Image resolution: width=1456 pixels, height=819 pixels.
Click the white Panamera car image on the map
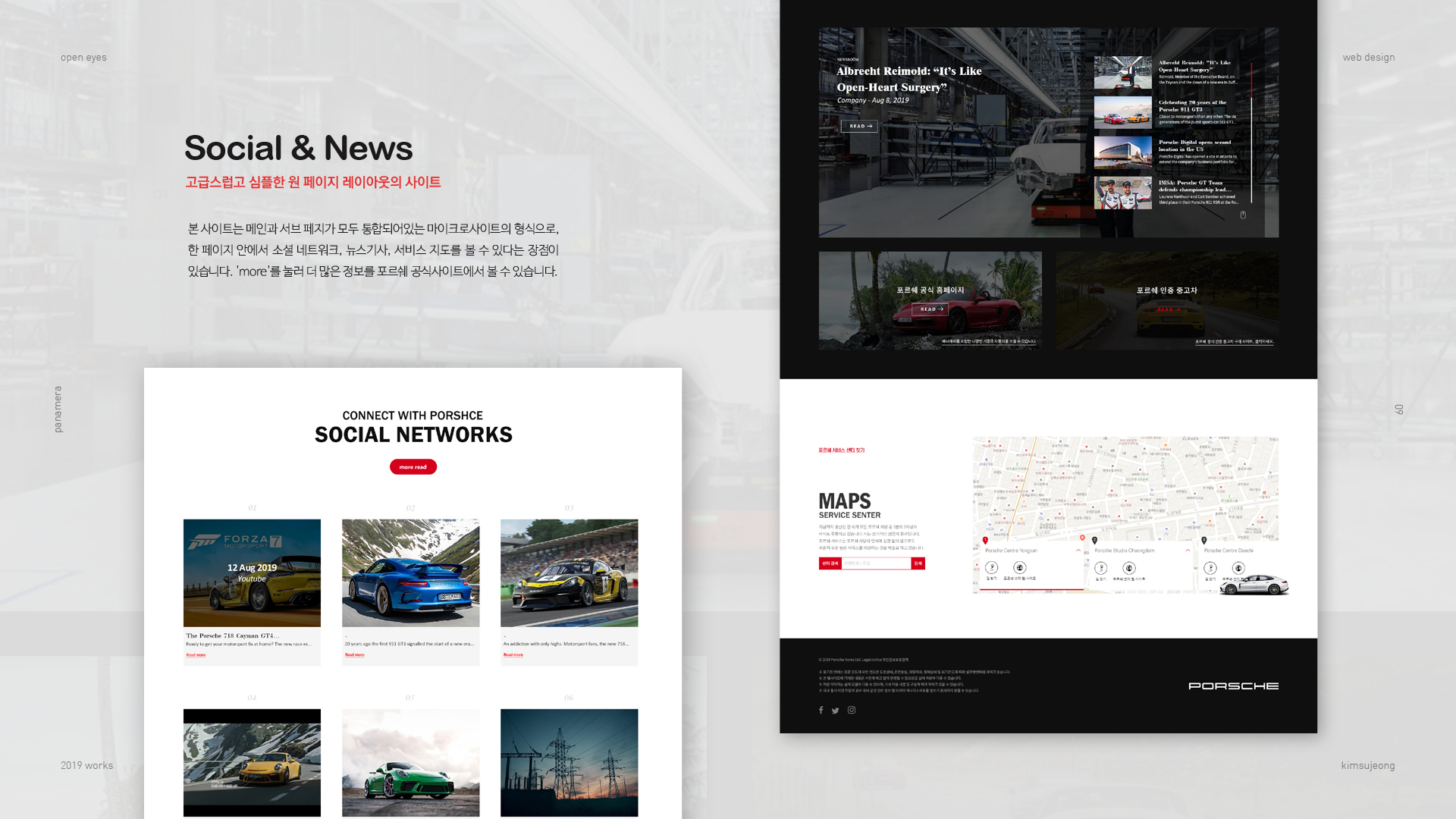(1254, 585)
